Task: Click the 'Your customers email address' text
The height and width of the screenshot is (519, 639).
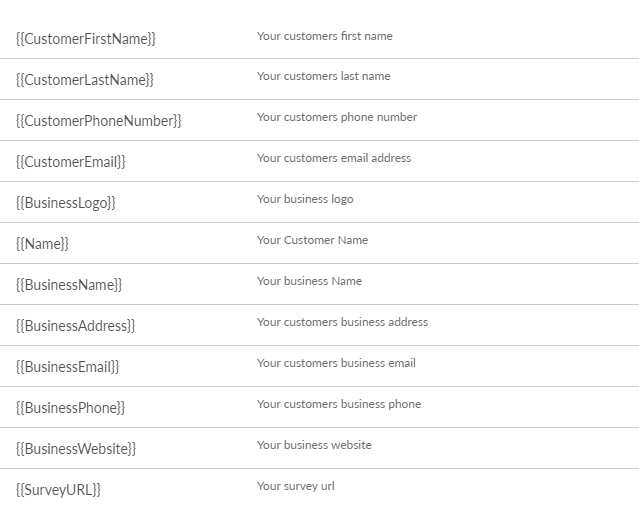Action: (x=334, y=158)
